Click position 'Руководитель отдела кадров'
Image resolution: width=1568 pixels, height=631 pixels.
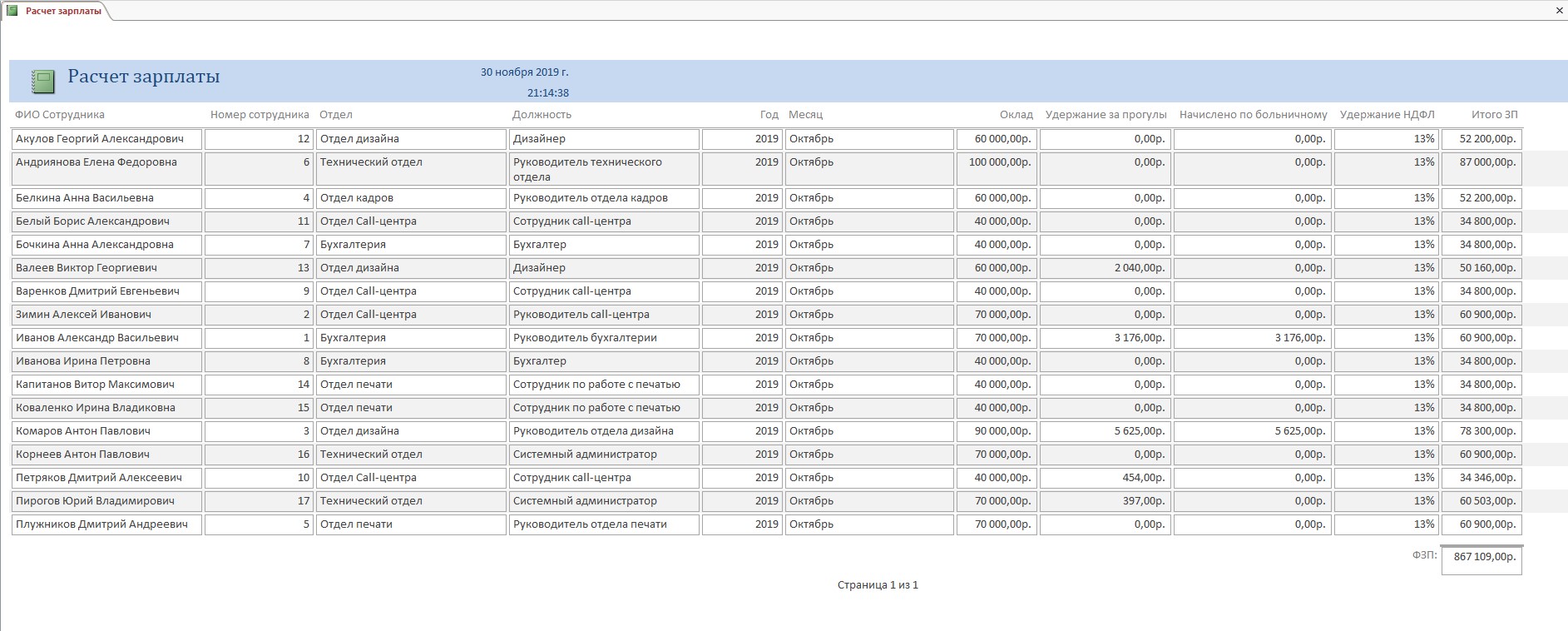pyautogui.click(x=604, y=198)
